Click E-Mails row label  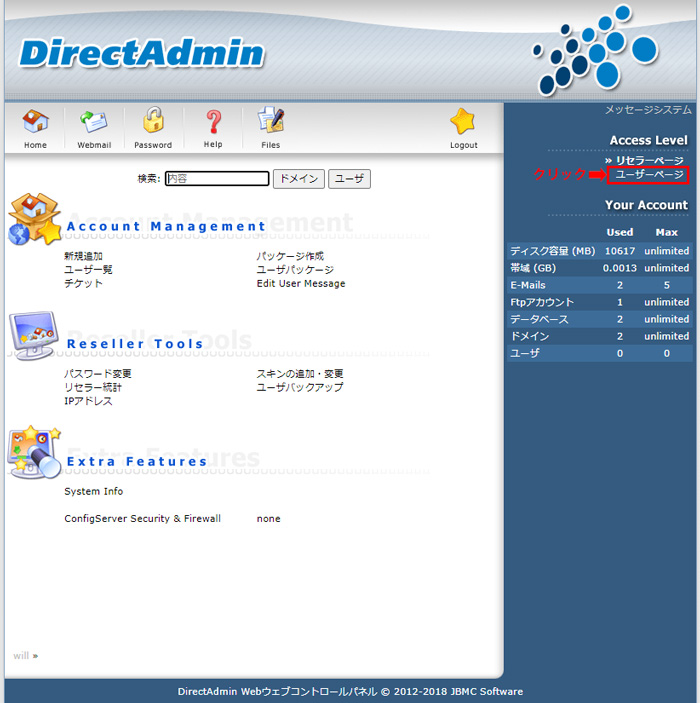point(528,285)
